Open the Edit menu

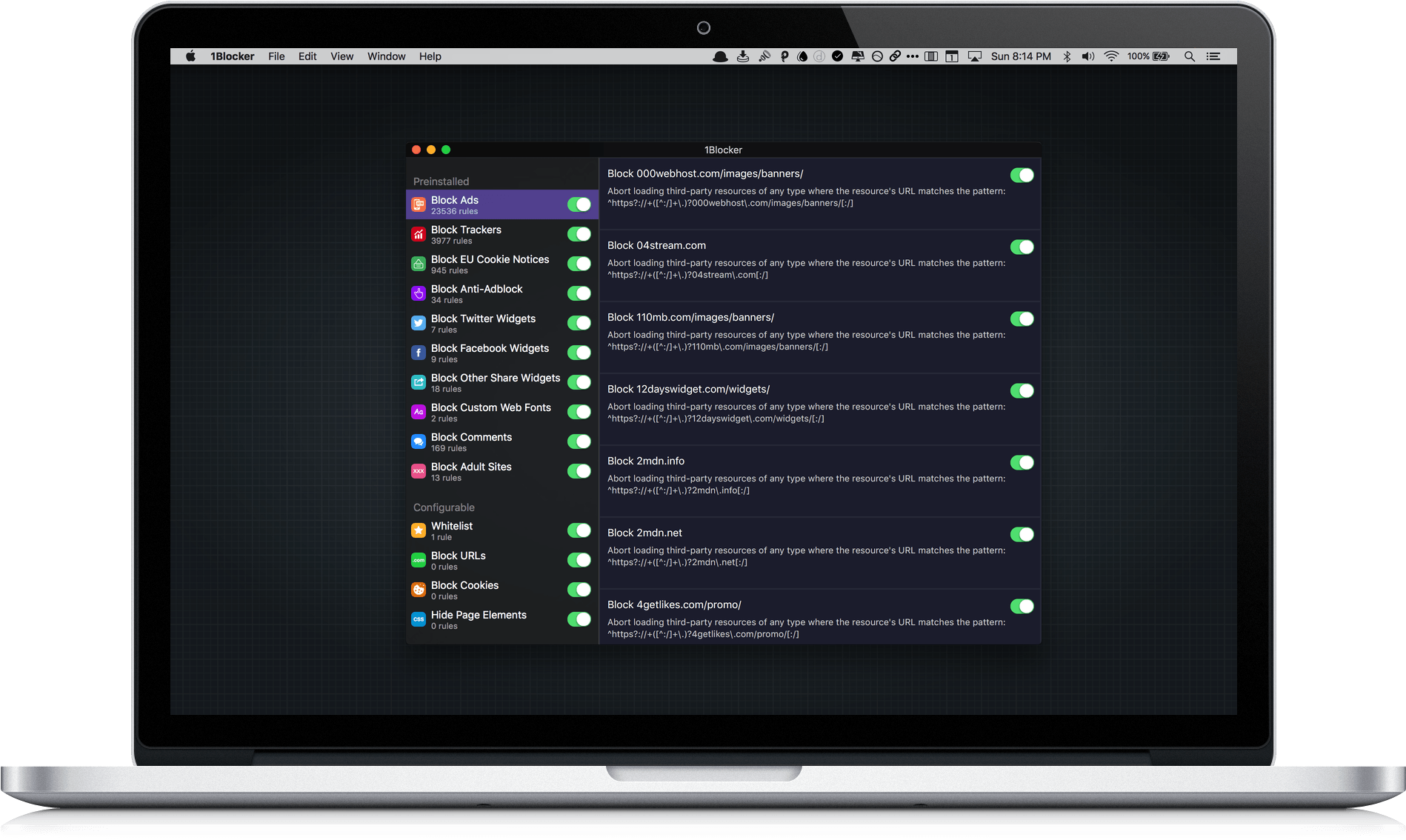(307, 56)
